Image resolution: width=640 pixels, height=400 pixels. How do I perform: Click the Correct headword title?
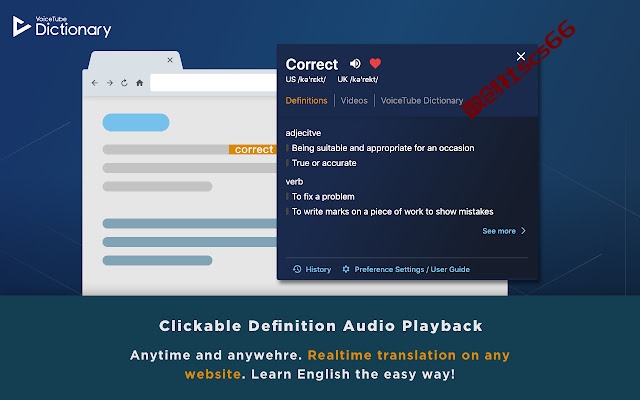pos(311,64)
